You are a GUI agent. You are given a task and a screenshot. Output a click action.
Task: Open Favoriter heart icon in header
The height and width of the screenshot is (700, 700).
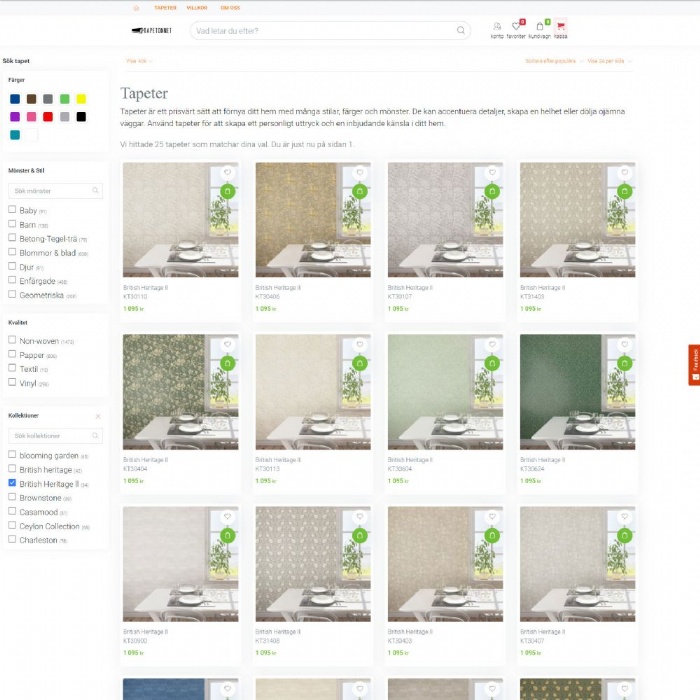point(516,27)
